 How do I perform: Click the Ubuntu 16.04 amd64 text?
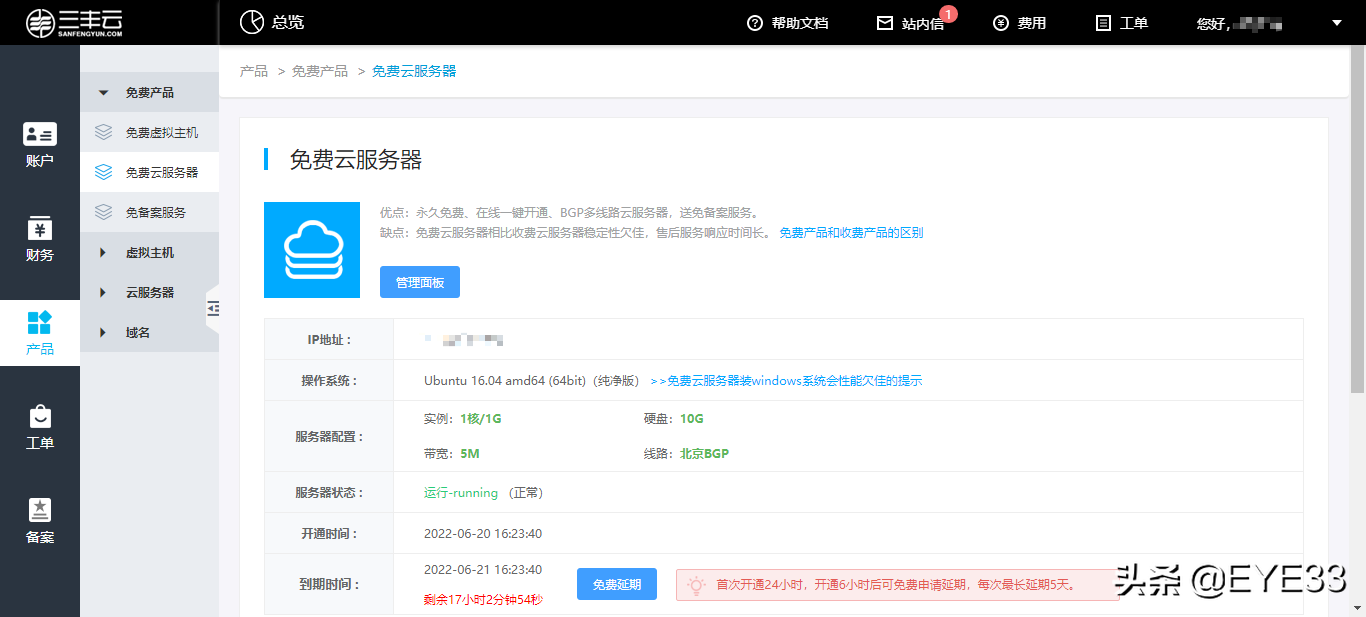click(x=531, y=381)
